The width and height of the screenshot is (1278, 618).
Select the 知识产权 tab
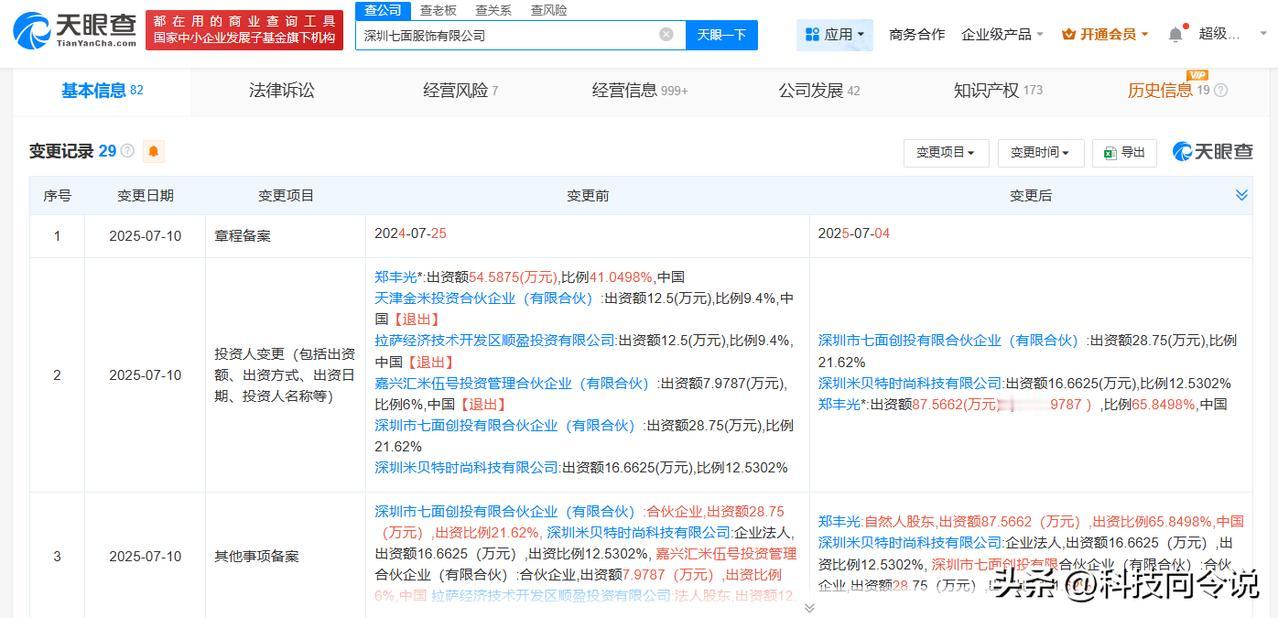998,91
